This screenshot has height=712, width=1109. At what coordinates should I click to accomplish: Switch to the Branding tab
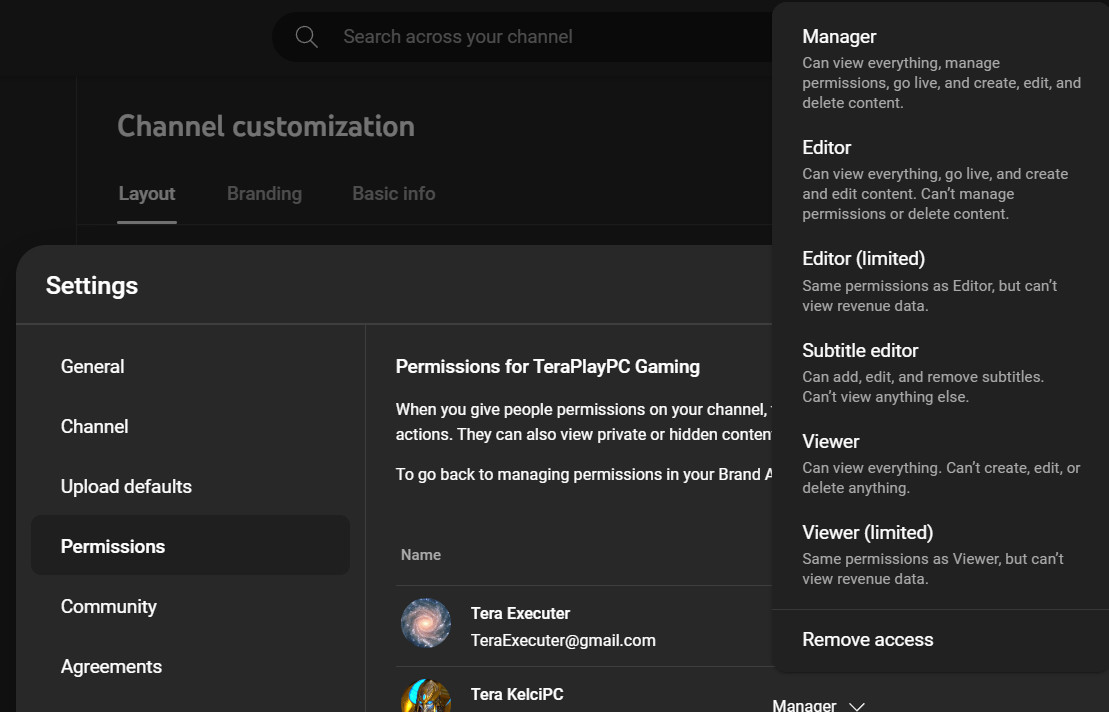[x=265, y=194]
